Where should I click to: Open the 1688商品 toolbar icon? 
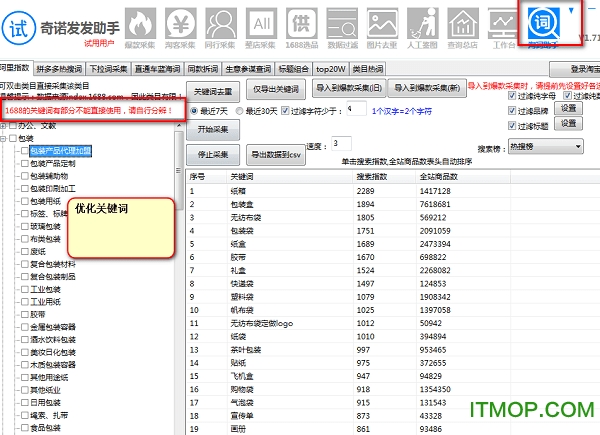coord(302,25)
